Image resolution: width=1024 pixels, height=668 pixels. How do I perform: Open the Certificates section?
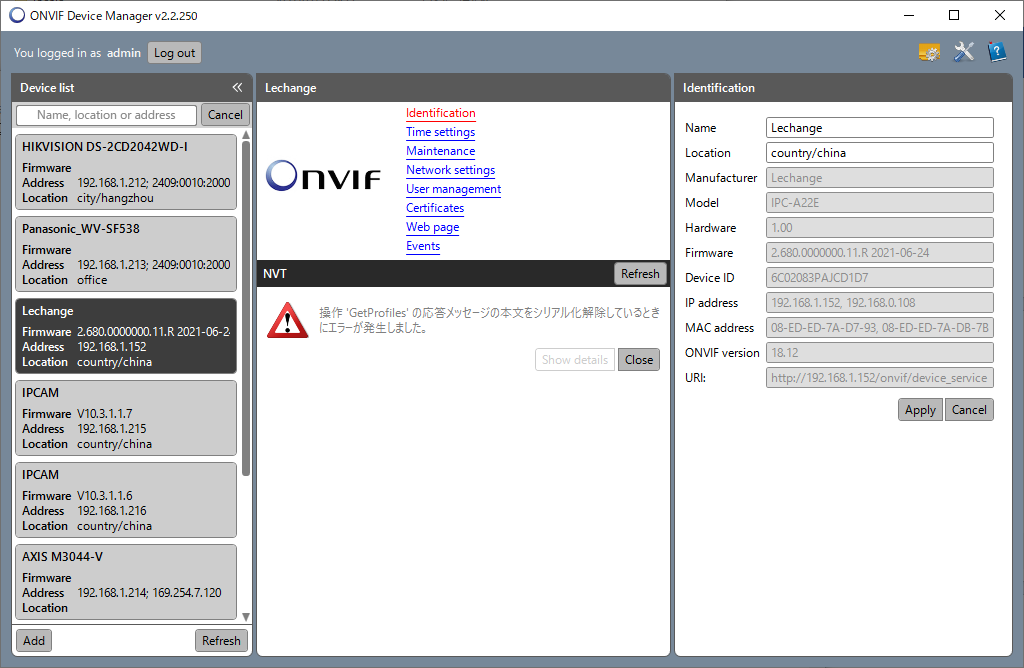point(435,208)
